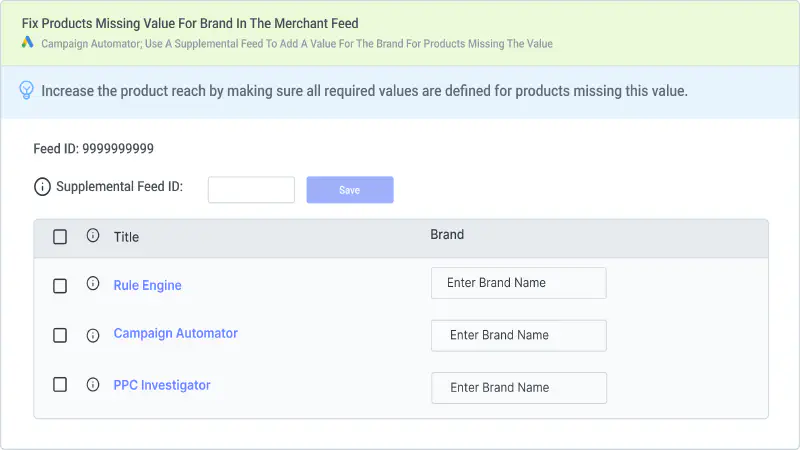Open the Rule Engine link
Viewport: 800px width, 450px height.
(x=147, y=285)
